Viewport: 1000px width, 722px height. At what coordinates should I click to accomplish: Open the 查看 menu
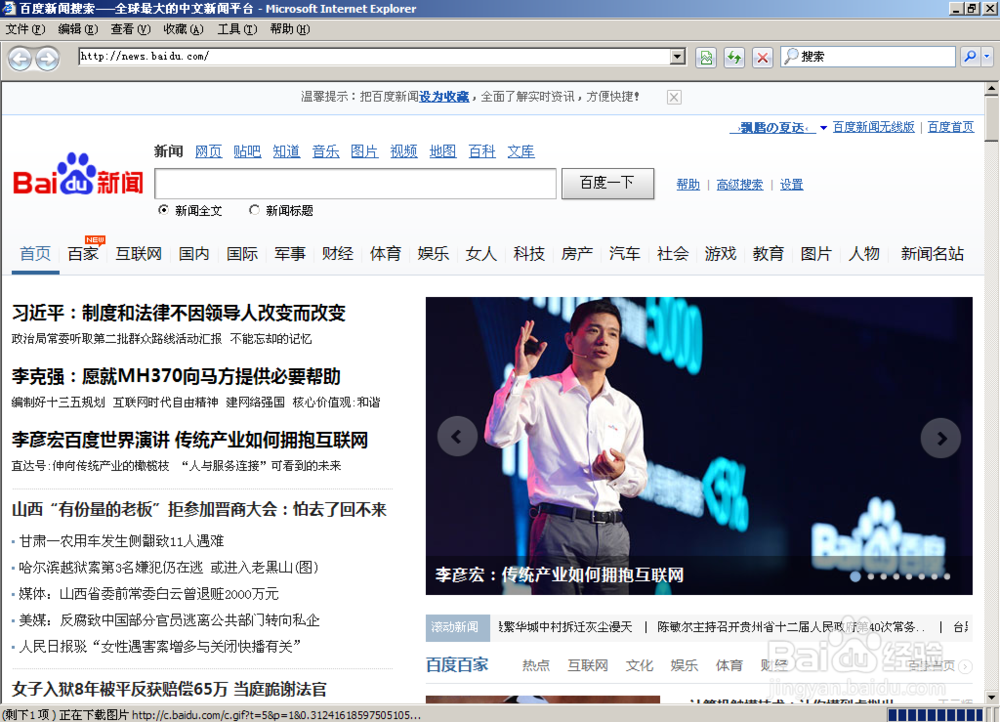click(x=130, y=29)
